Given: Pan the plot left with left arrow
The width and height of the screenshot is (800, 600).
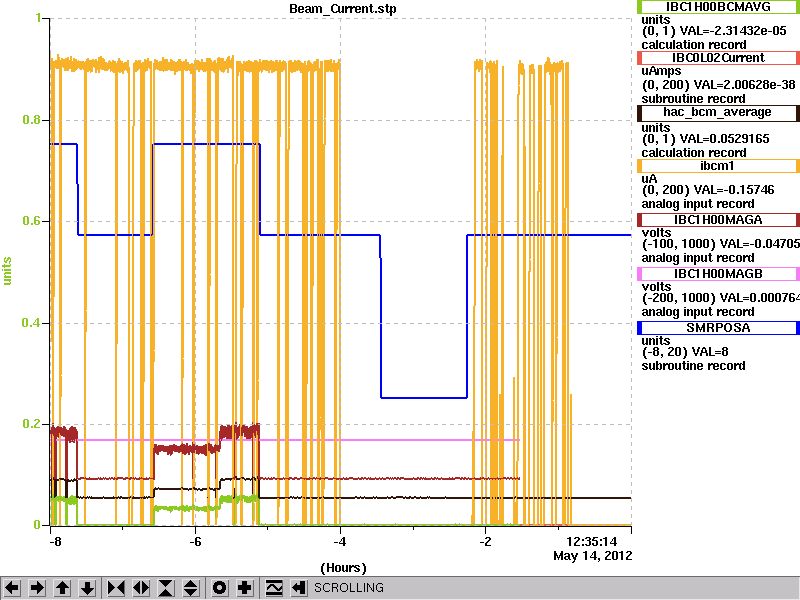Looking at the screenshot, I should 12,588.
